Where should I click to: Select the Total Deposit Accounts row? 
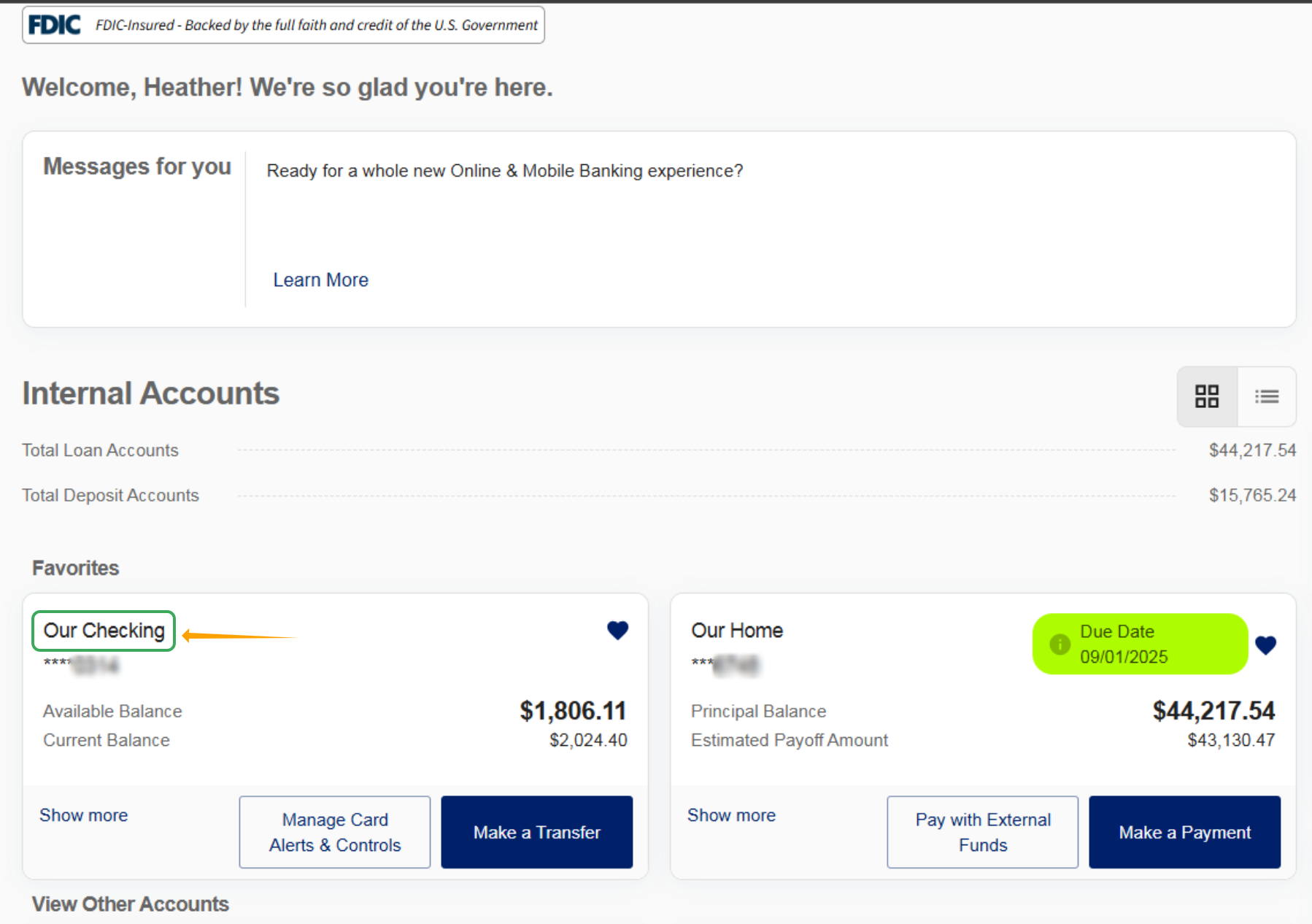659,496
